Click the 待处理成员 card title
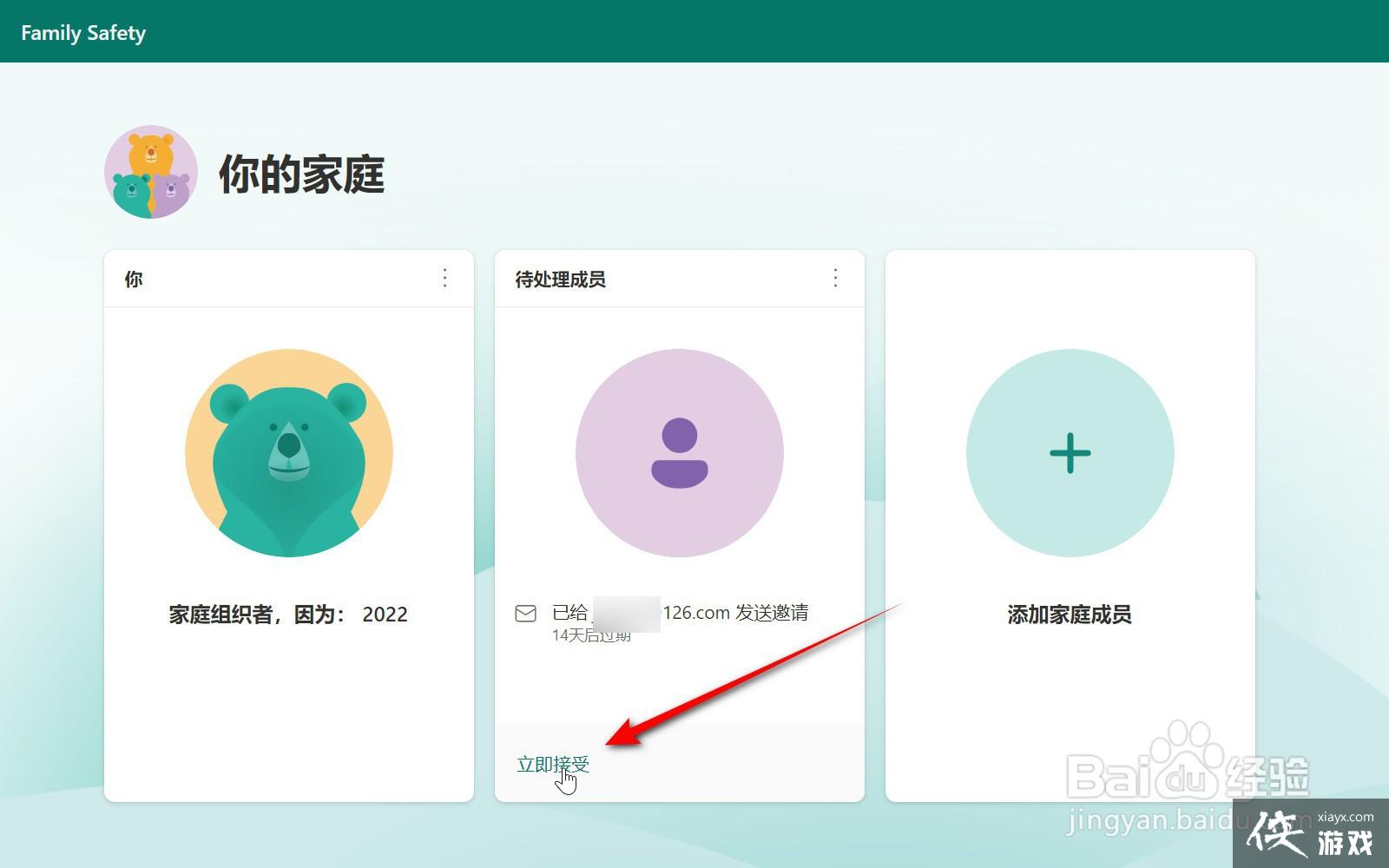 coord(560,279)
